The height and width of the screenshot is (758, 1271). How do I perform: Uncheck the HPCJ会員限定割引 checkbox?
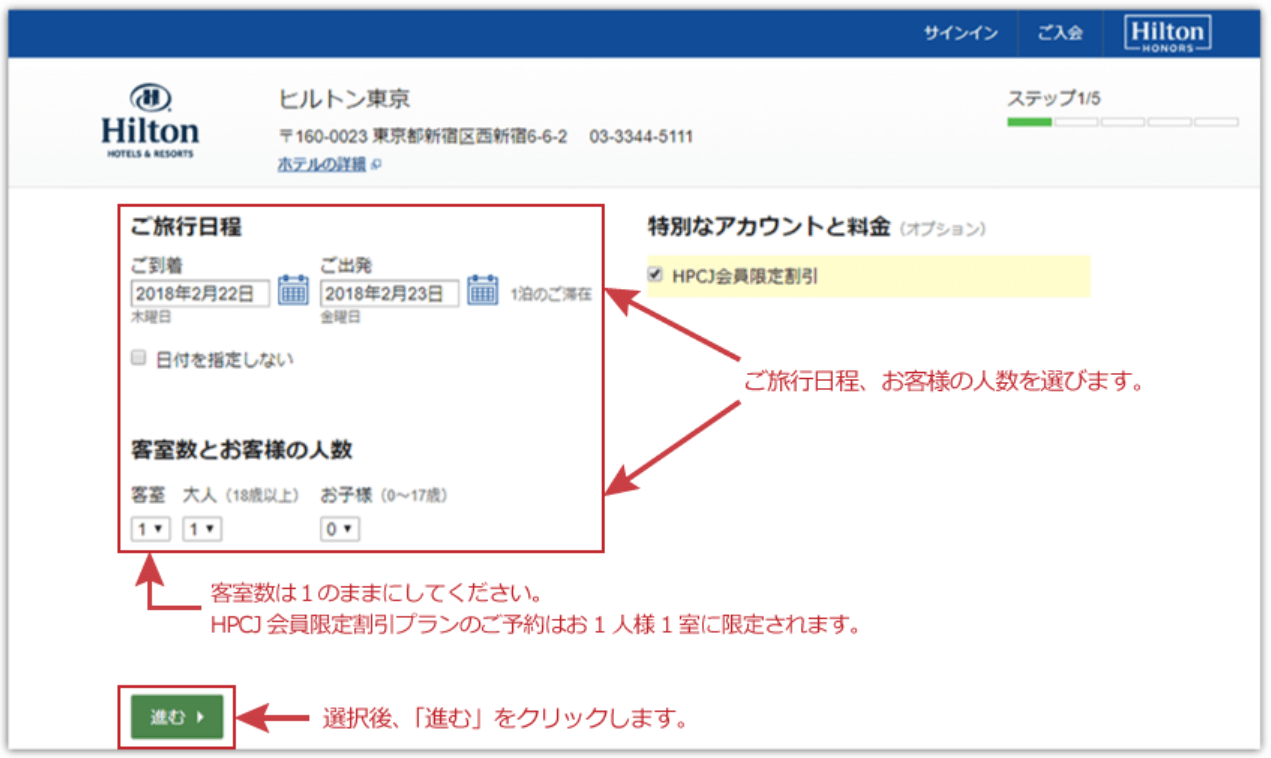[656, 275]
